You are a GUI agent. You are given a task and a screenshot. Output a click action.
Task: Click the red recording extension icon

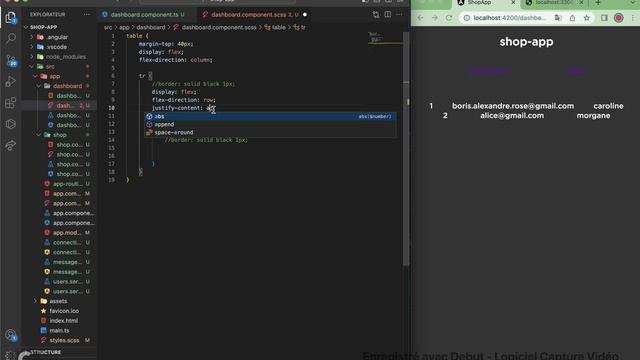point(618,18)
